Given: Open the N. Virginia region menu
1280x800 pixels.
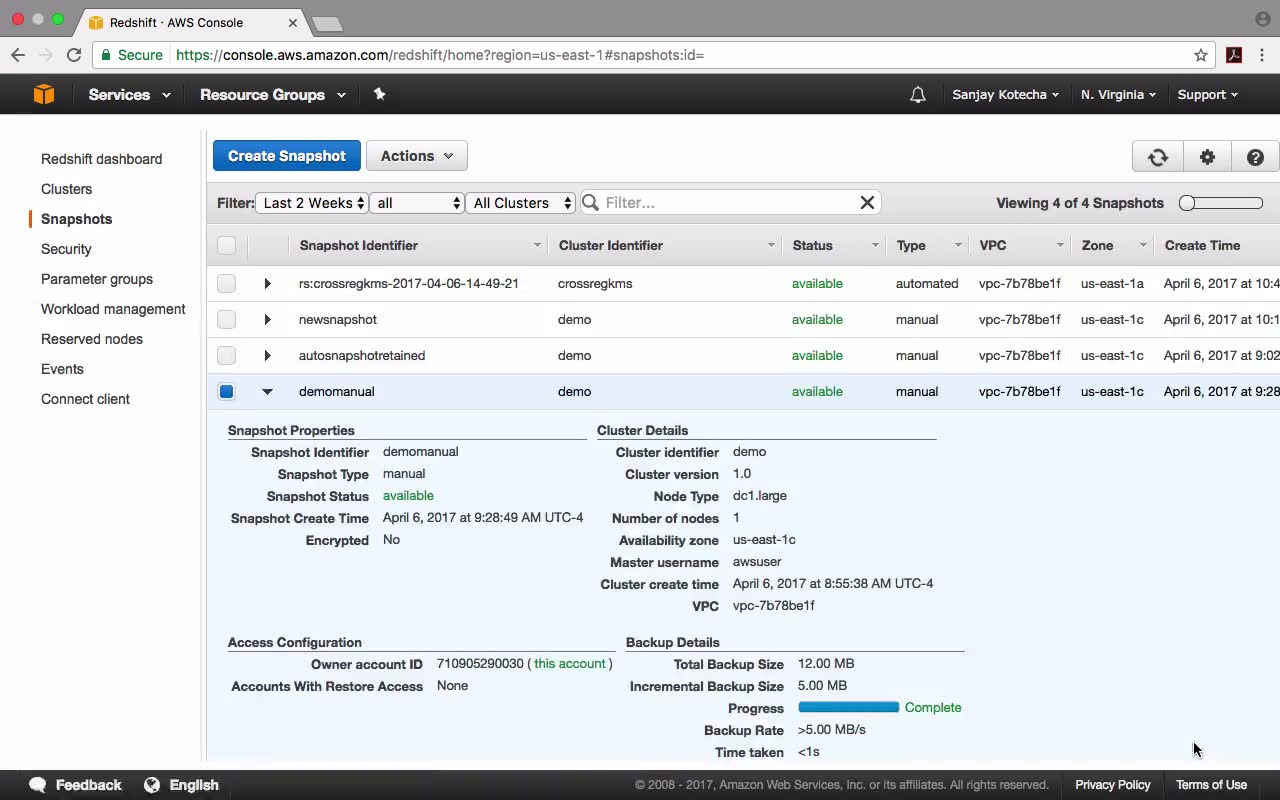Looking at the screenshot, I should [1118, 95].
